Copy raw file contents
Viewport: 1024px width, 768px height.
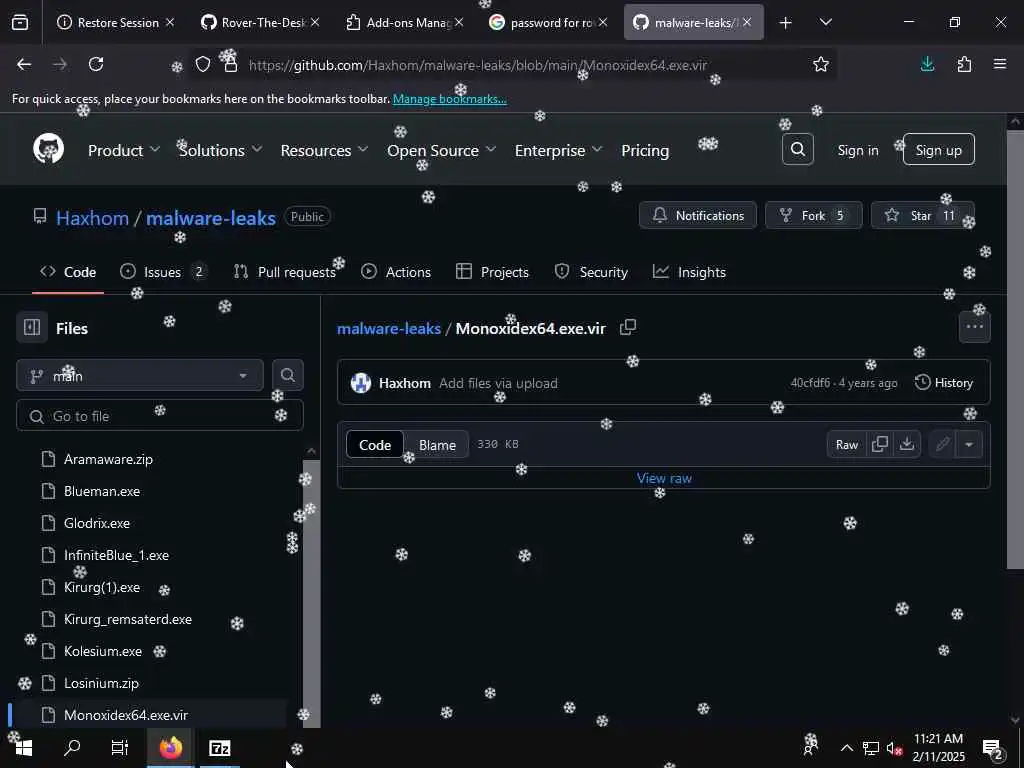(x=880, y=444)
